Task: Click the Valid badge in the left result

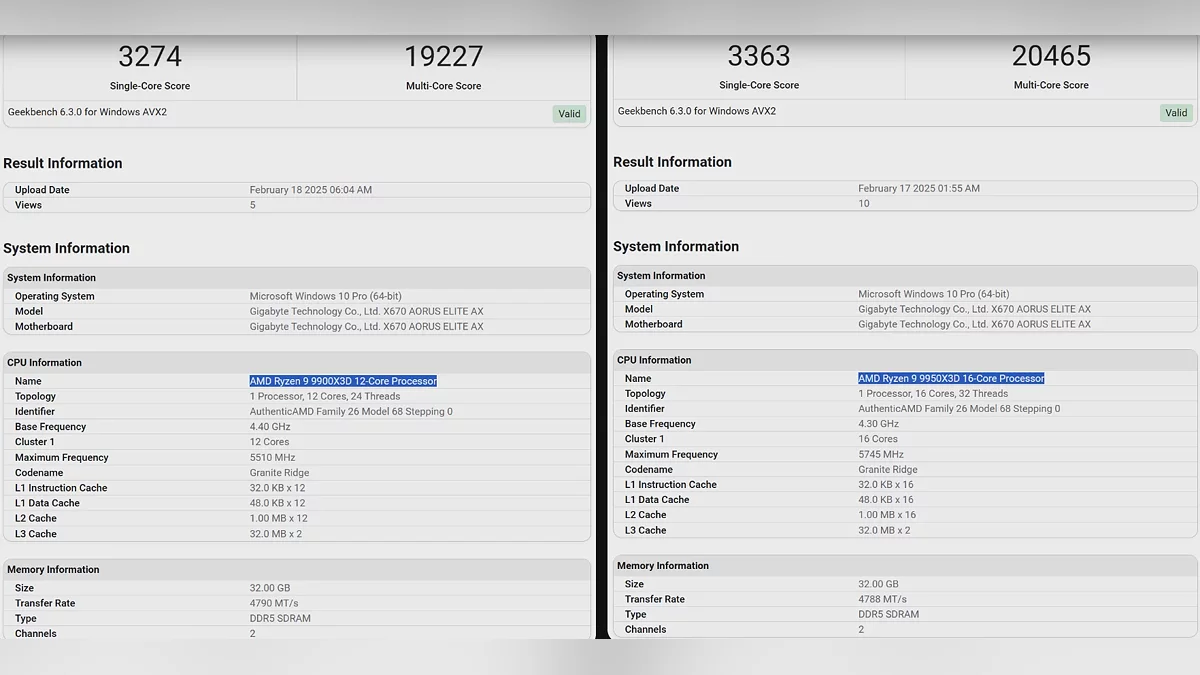Action: click(x=570, y=113)
